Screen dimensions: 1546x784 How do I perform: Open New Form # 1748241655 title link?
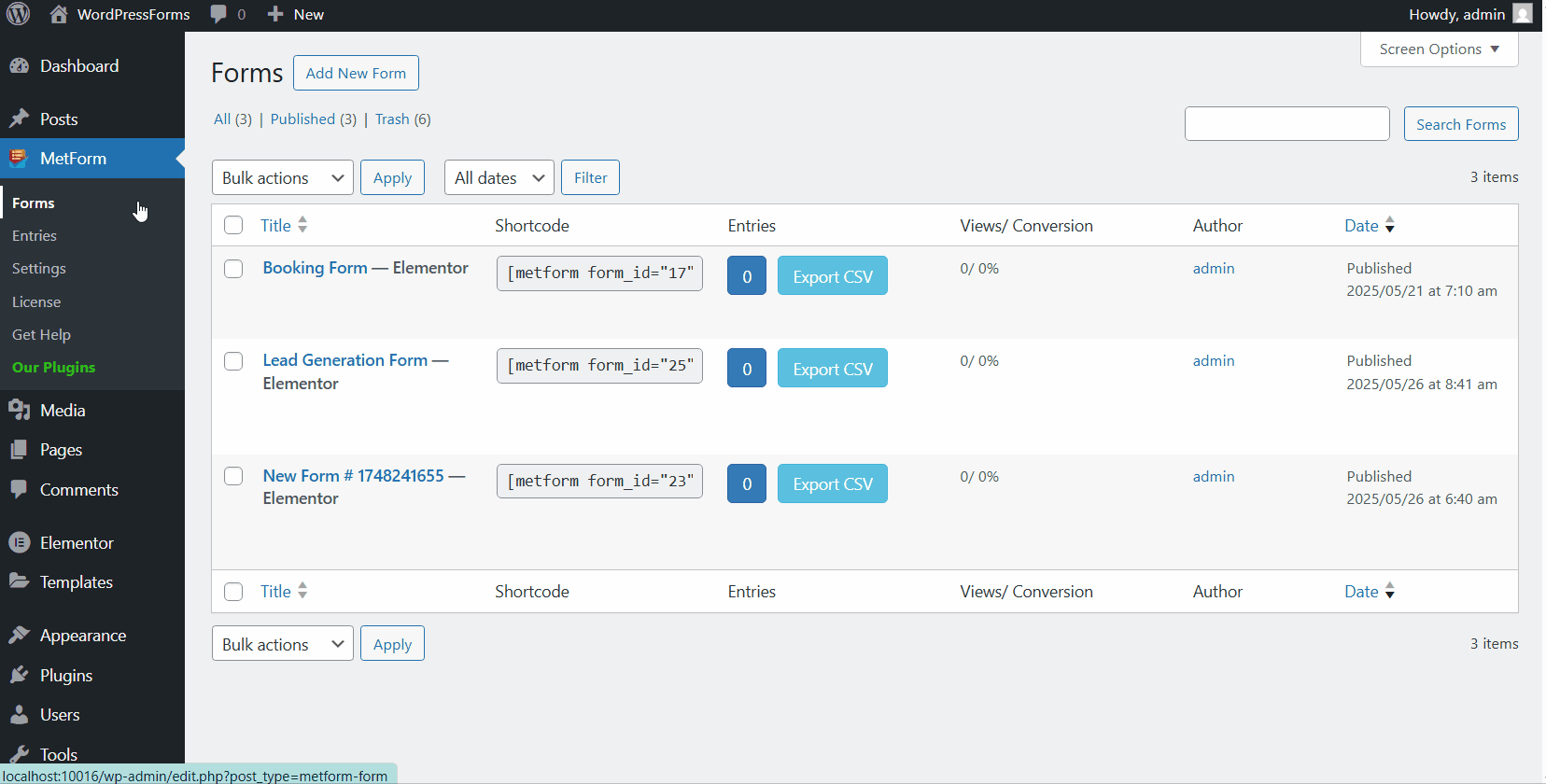[353, 476]
